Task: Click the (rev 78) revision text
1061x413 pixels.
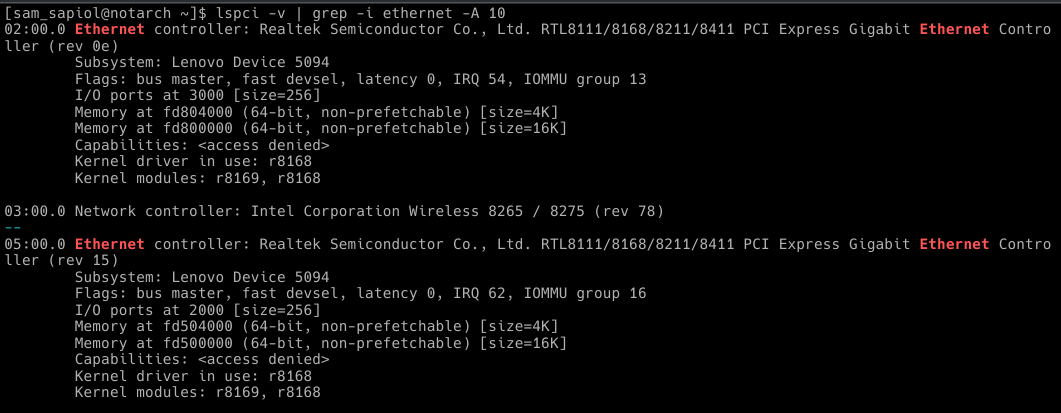Action: 629,211
